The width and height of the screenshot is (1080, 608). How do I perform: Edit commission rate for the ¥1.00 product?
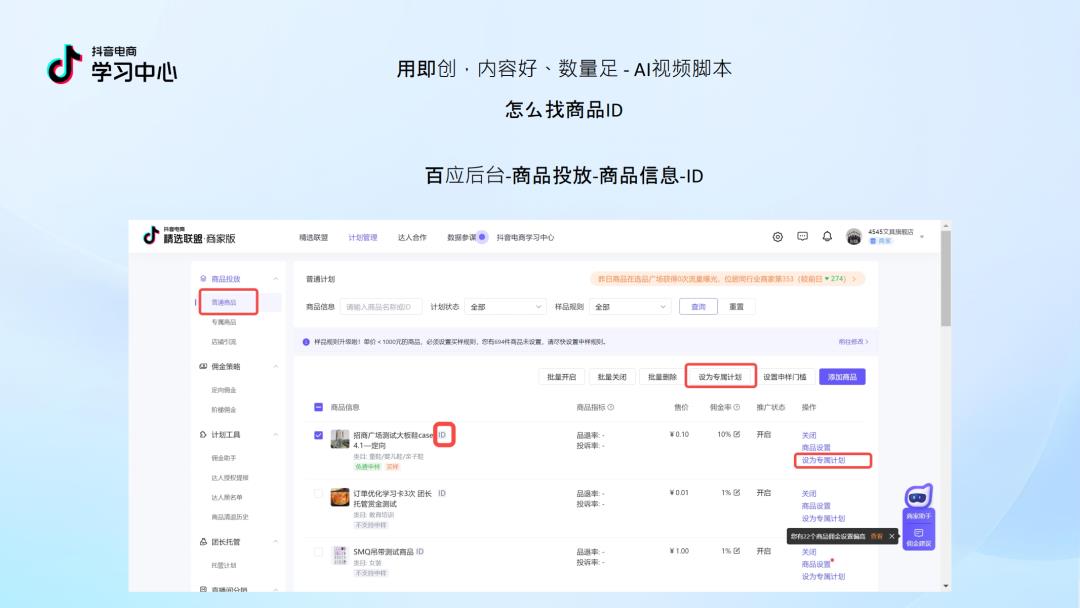[737, 551]
